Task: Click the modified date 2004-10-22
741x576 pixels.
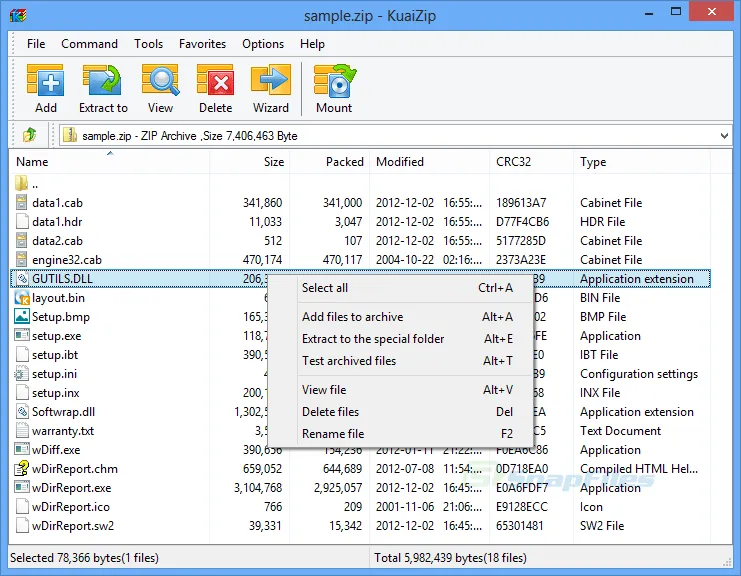Action: (405, 259)
